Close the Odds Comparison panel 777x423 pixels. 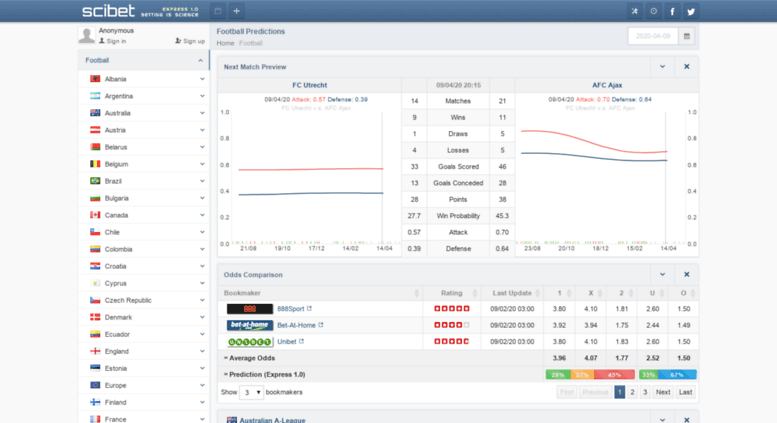[x=687, y=274]
